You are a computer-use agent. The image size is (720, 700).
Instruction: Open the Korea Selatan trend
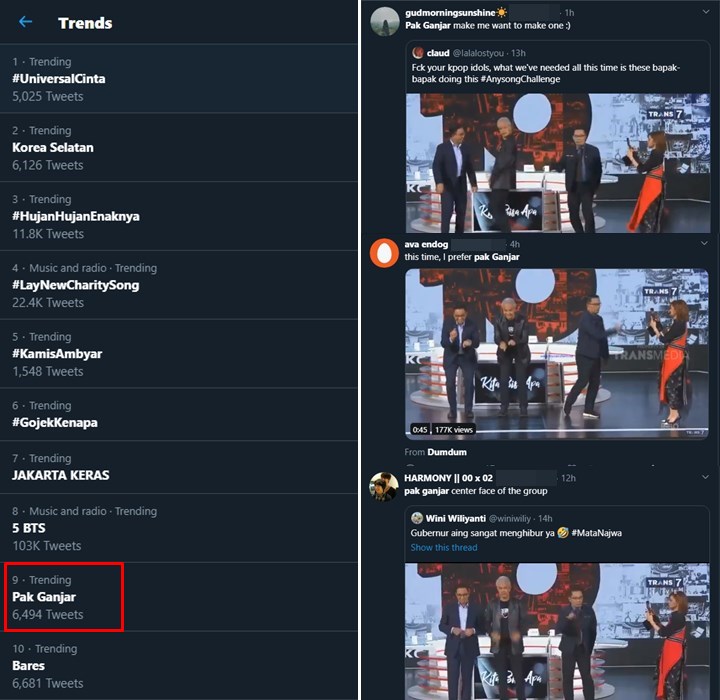tap(179, 147)
